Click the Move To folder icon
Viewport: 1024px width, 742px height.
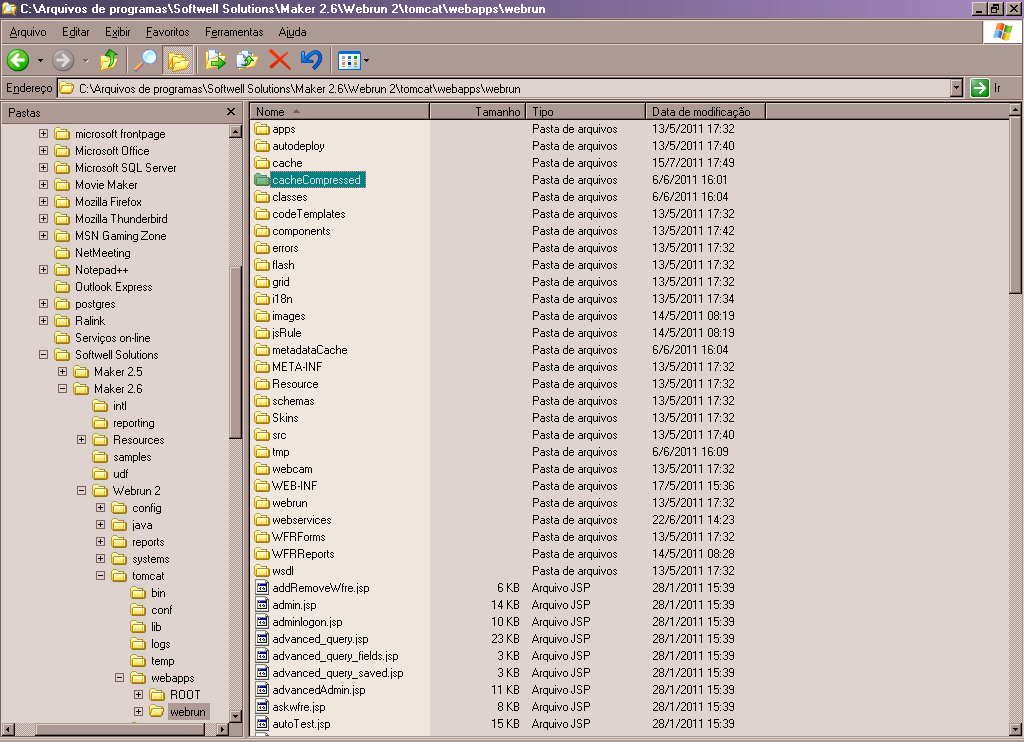pyautogui.click(x=215, y=60)
